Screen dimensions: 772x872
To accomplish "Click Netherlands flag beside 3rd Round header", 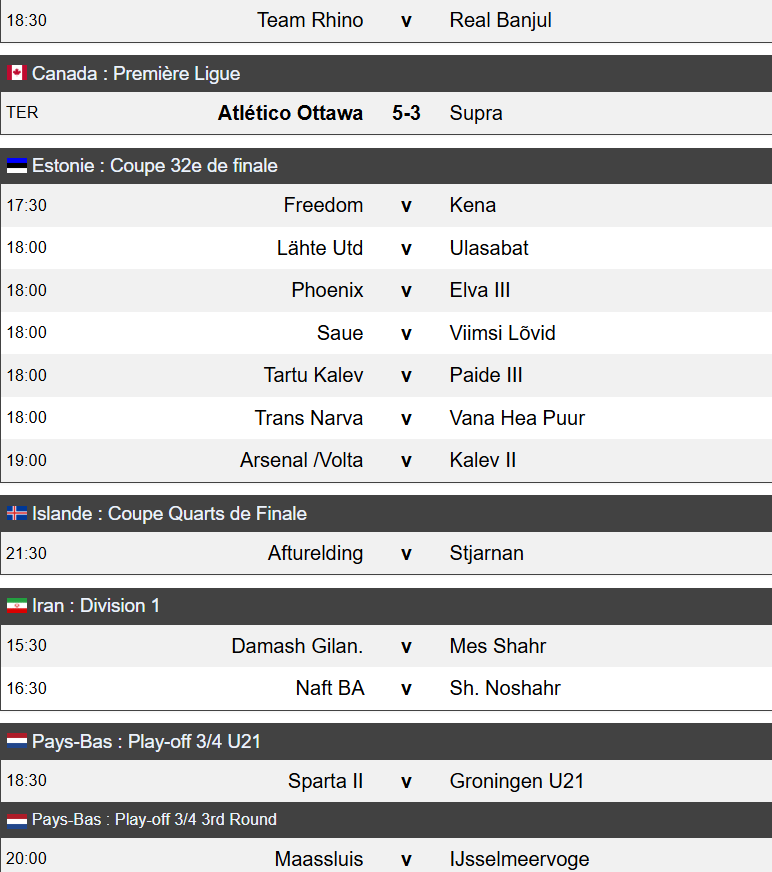I will click(x=17, y=820).
